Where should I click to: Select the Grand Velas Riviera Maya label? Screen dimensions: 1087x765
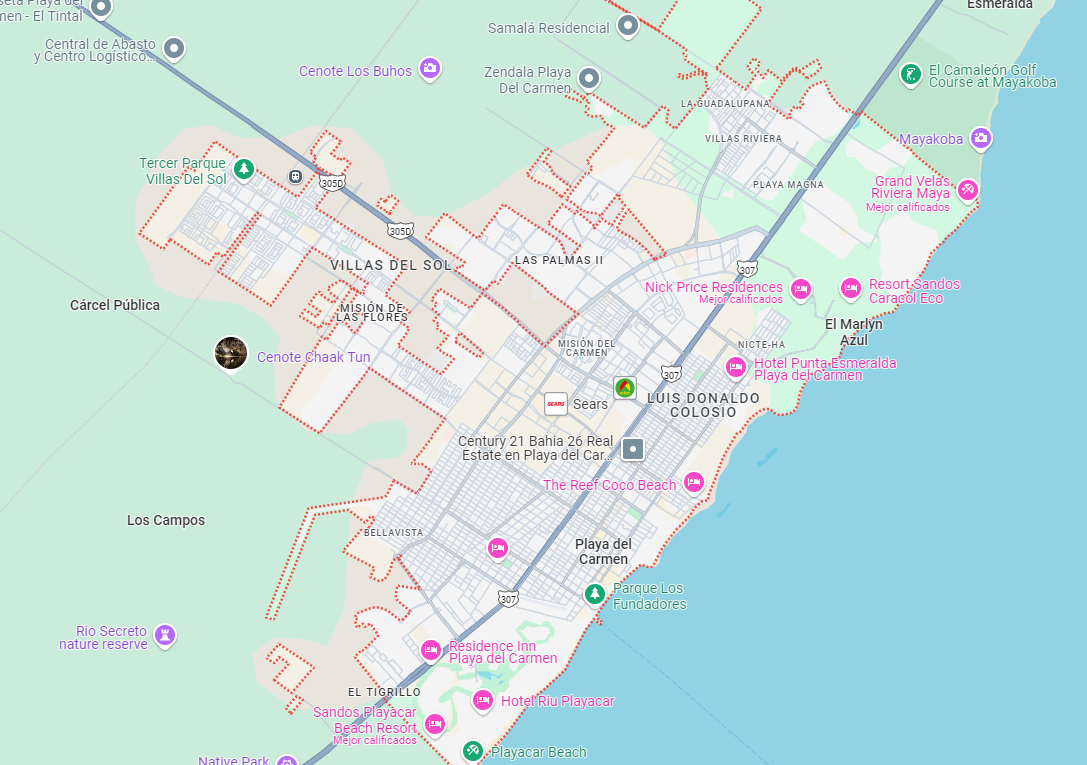click(910, 187)
